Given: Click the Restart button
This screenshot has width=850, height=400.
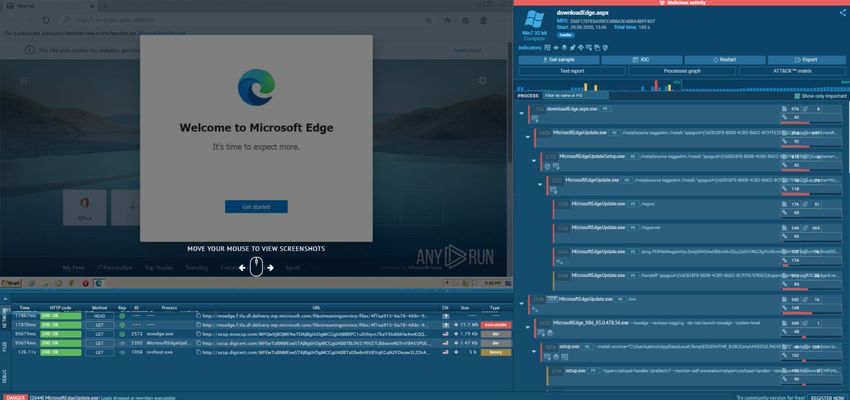Looking at the screenshot, I should click(724, 60).
